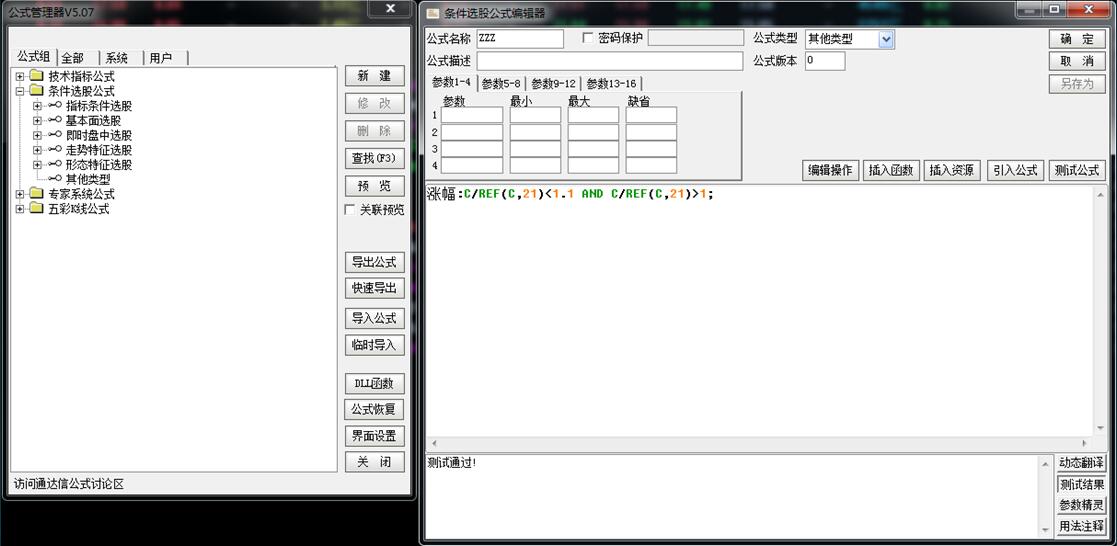Click node icon beside 走势特征选股

[55, 150]
